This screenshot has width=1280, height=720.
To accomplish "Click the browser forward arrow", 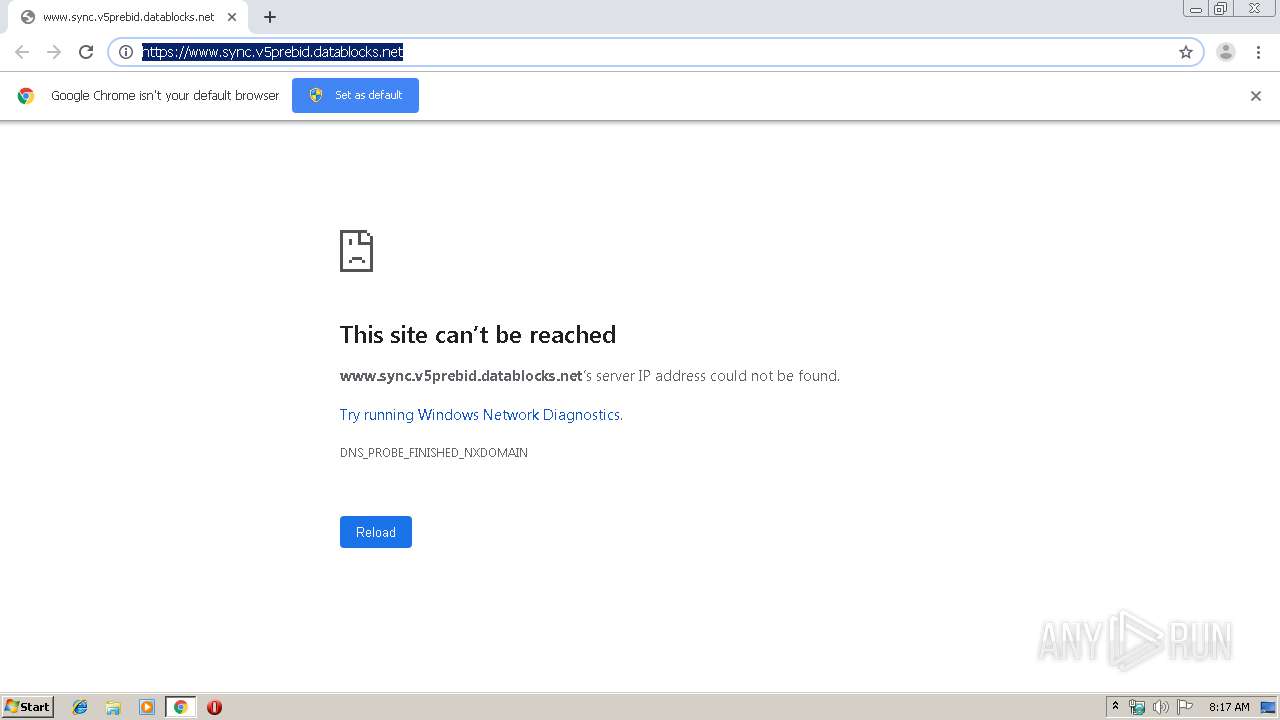I will click(54, 52).
